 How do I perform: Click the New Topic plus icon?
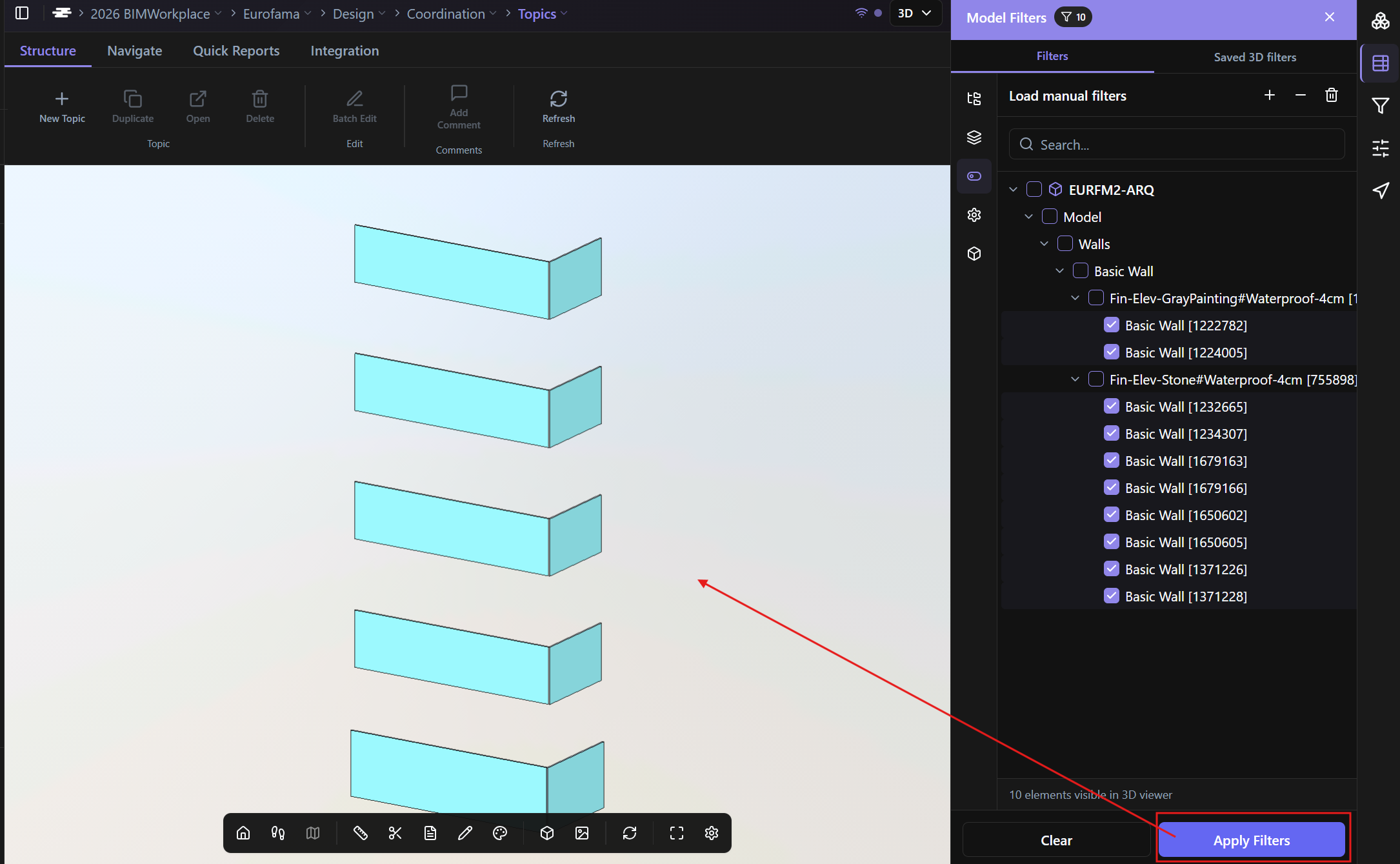pos(62,99)
